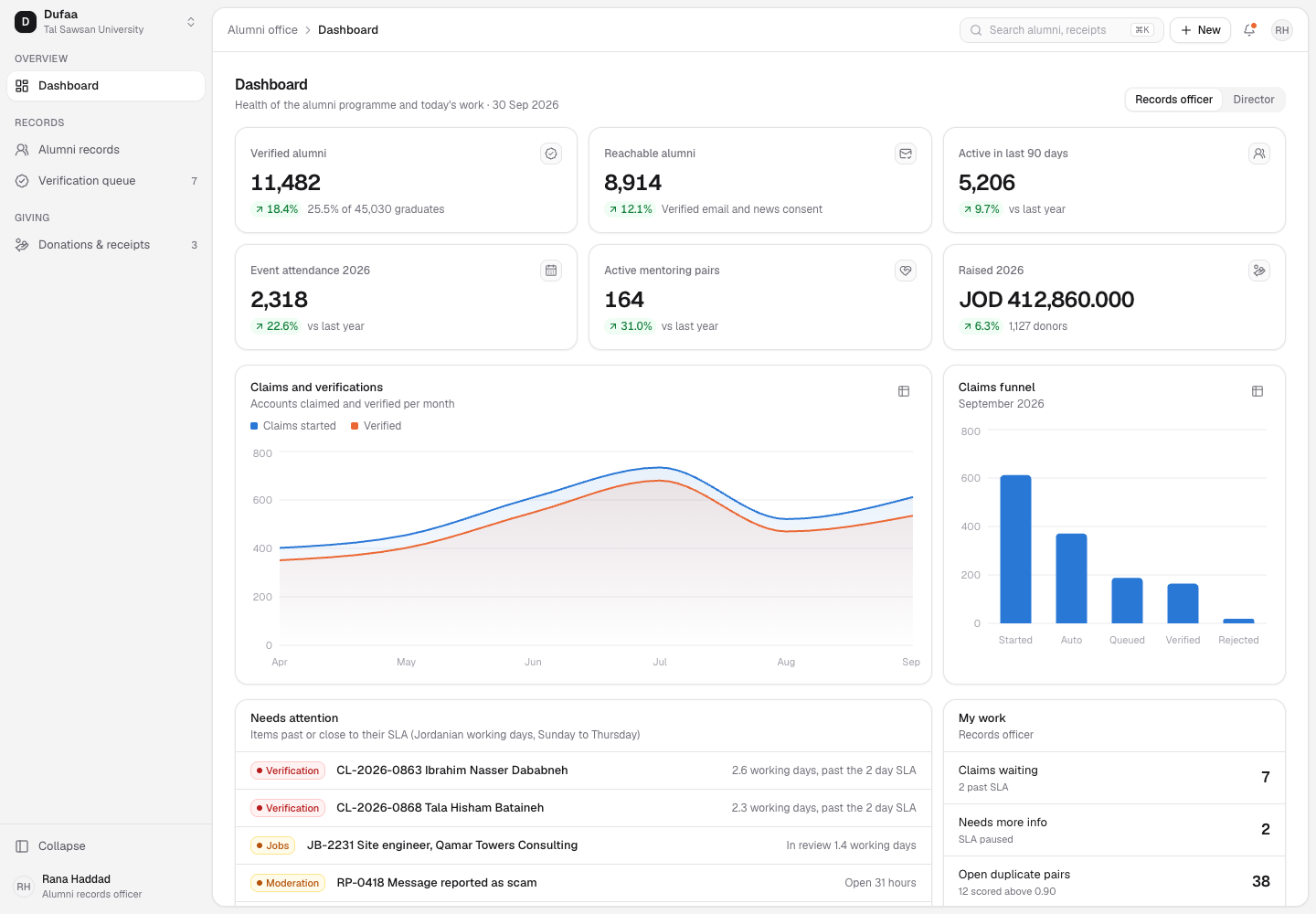
Task: Open Donations & receipts page
Action: pyautogui.click(x=106, y=245)
